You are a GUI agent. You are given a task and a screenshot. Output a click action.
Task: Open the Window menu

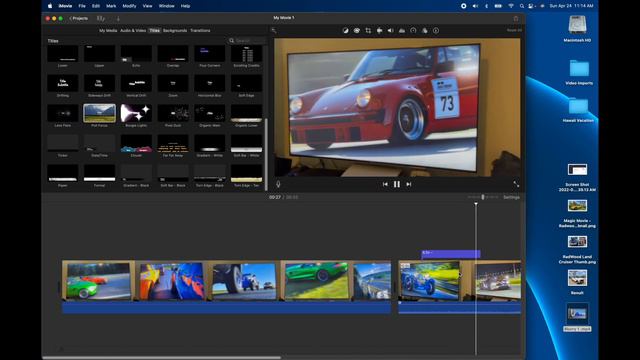point(167,6)
